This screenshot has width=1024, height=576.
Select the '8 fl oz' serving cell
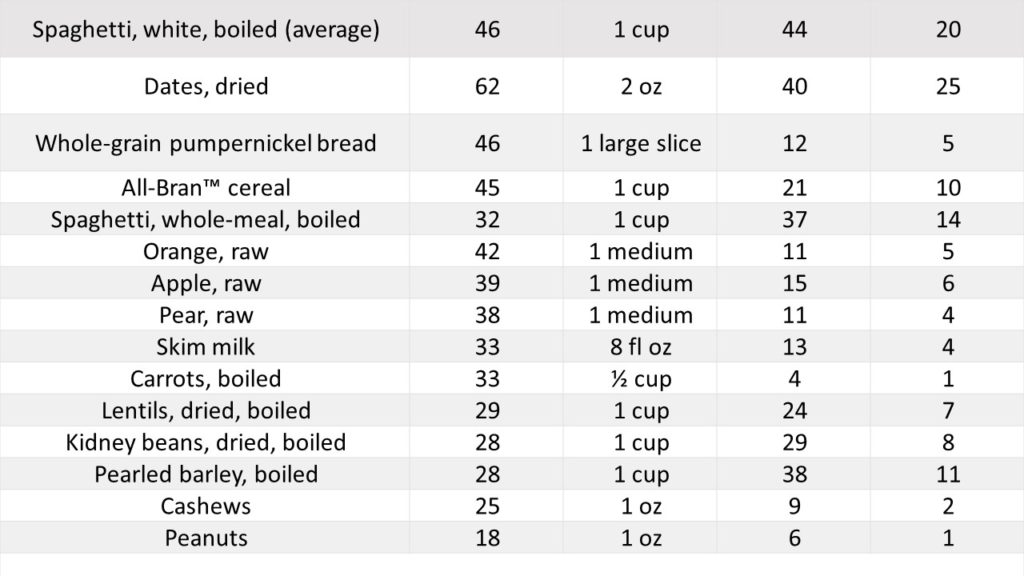point(641,347)
